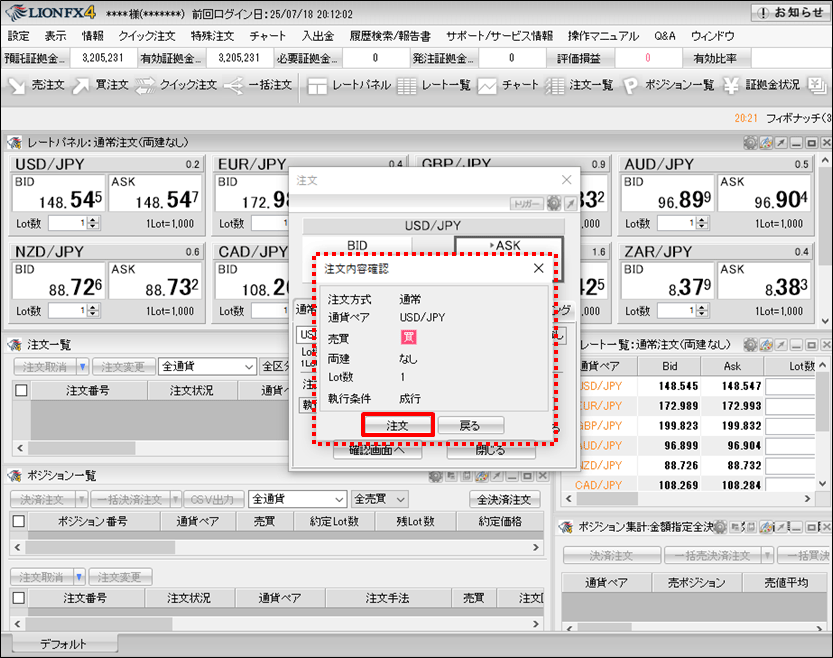Toggle the checkbox beside 注文番号 in the lower position order table
This screenshot has width=833, height=658.
coord(18,598)
